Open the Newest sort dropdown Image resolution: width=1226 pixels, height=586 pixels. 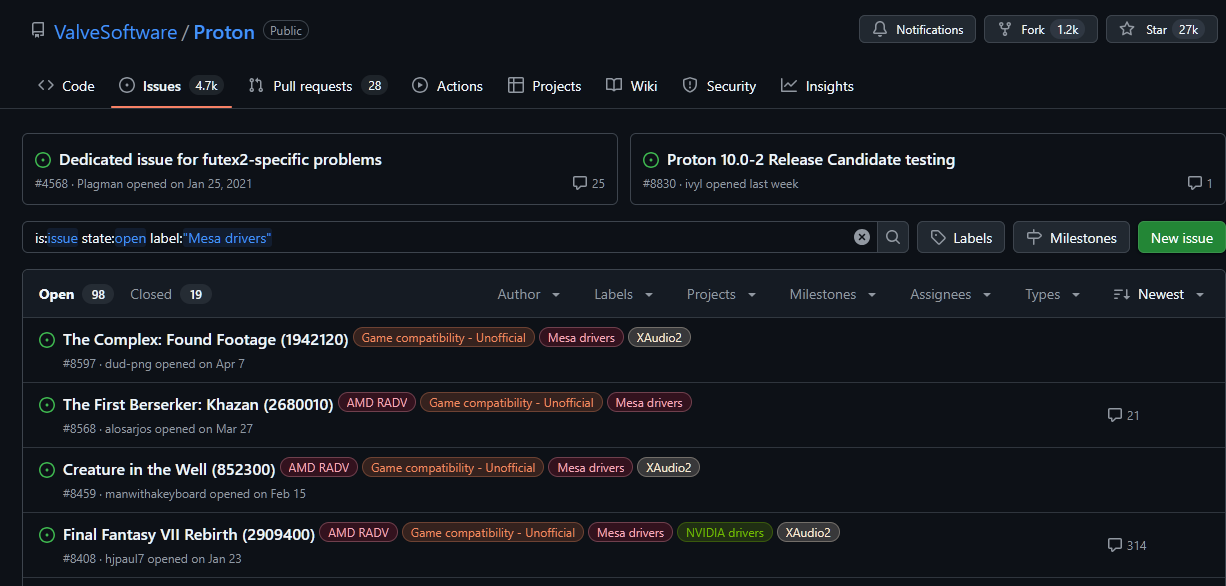click(x=1157, y=294)
